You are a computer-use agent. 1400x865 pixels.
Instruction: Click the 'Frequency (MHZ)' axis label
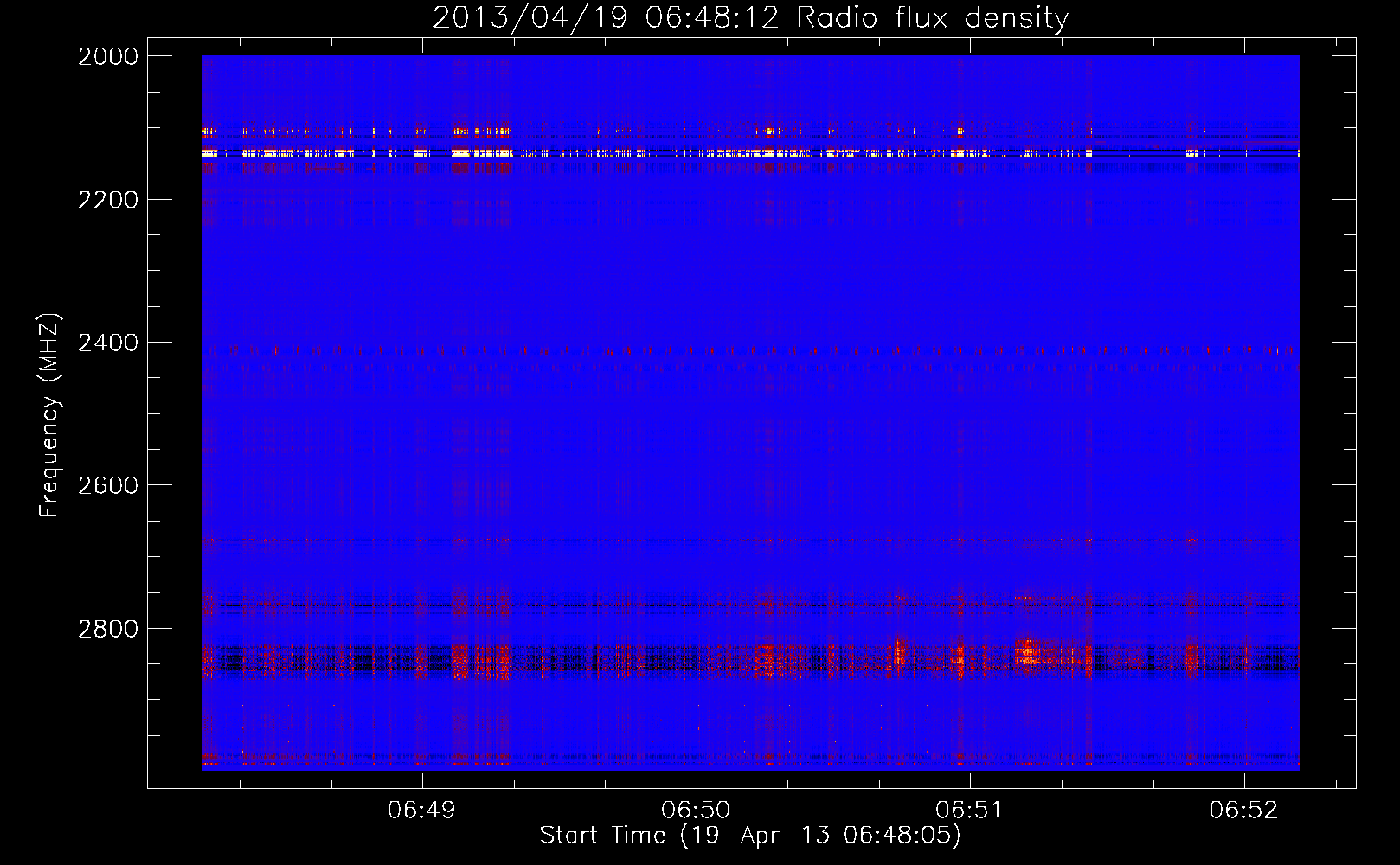click(x=49, y=414)
